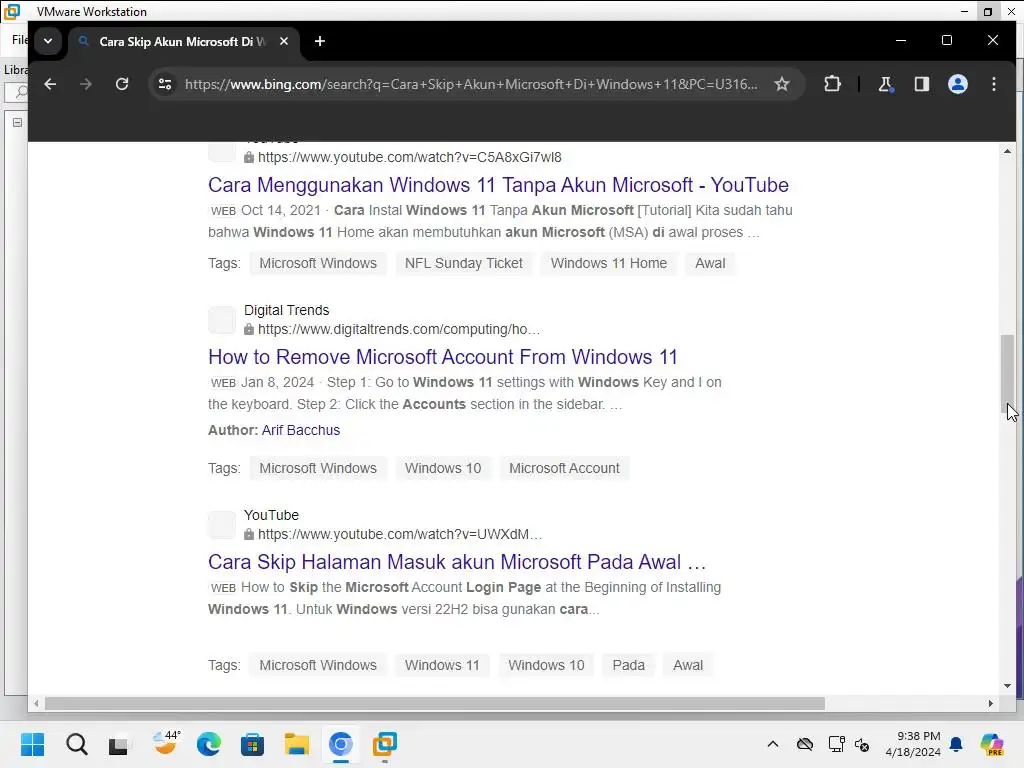Click the Microsoft Windows tag under YouTube C5A8xGi7wl8
The width and height of the screenshot is (1024, 768).
point(318,263)
